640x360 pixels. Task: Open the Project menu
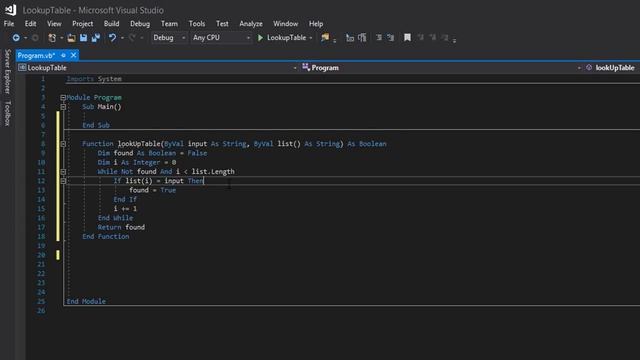(82, 24)
